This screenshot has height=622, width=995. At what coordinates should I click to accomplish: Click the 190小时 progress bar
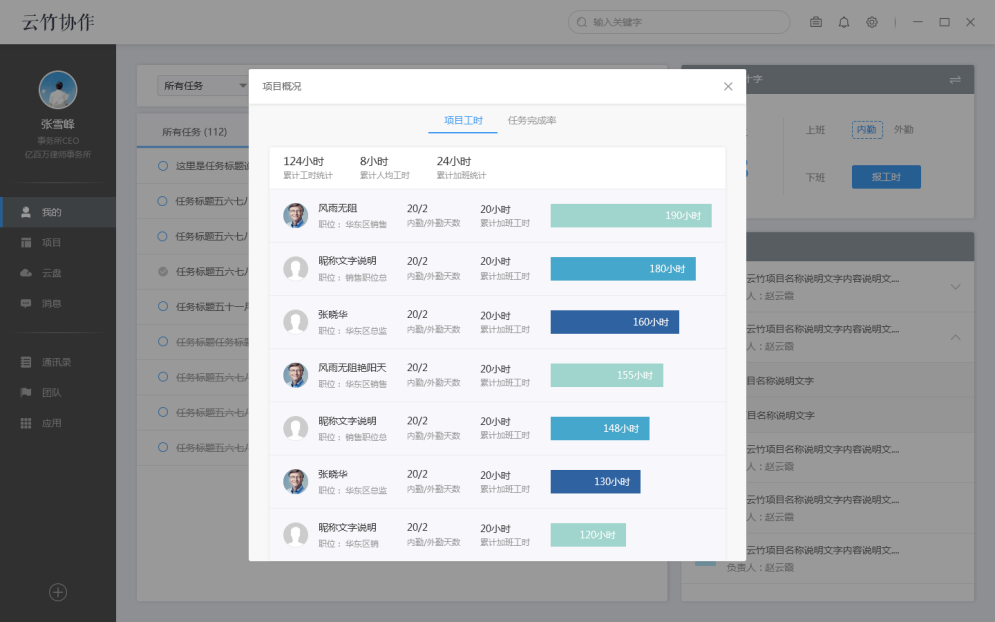pos(631,215)
